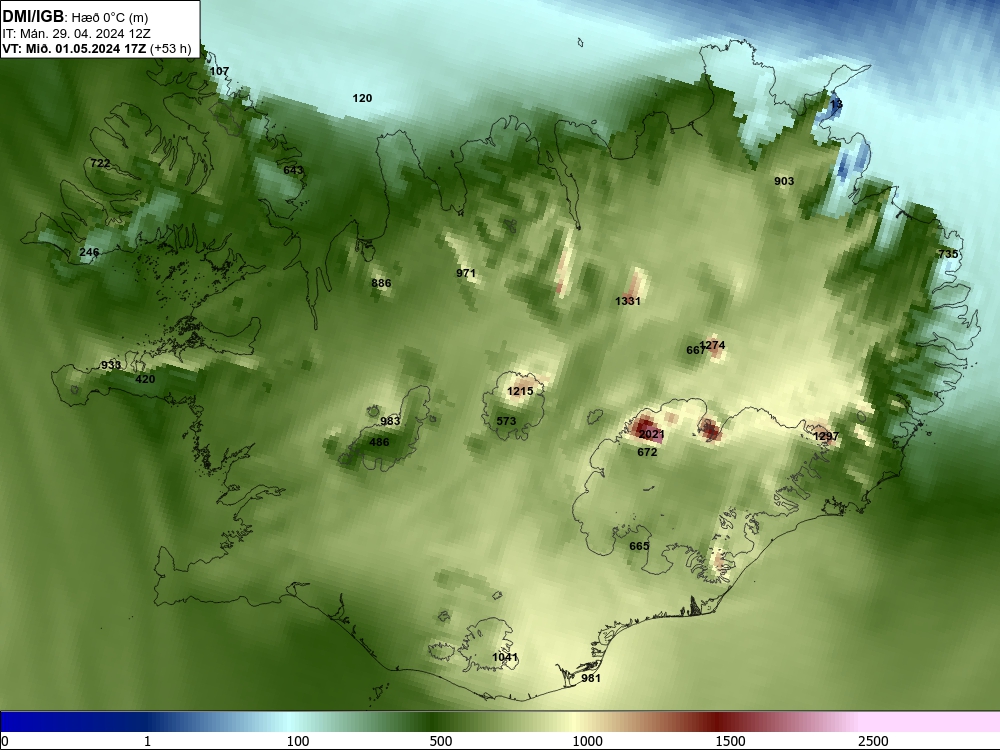Select the 643 value in the Westfjords
The image size is (1000, 750).
pos(293,170)
